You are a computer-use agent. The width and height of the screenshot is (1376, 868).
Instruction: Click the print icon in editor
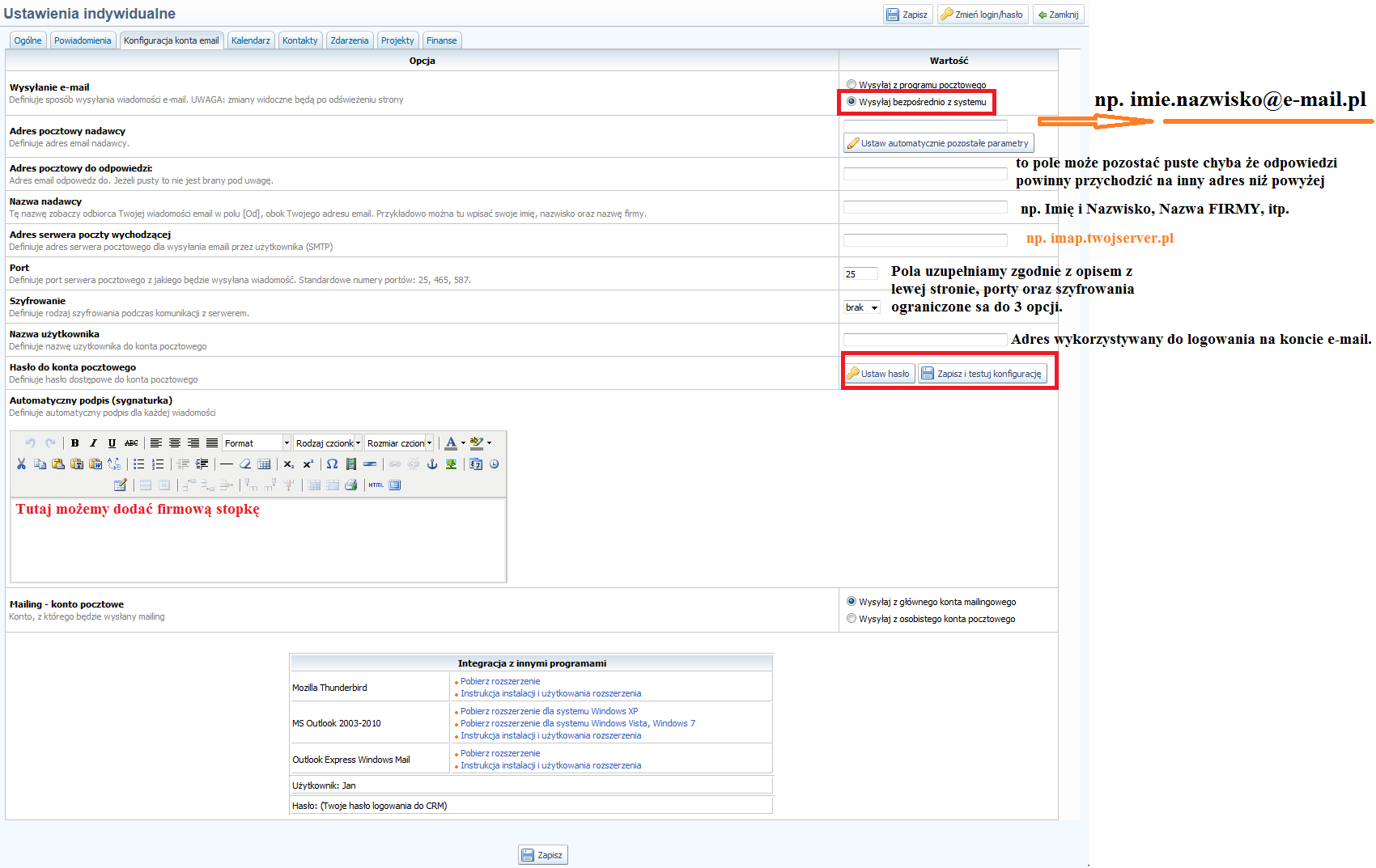pyautogui.click(x=350, y=485)
